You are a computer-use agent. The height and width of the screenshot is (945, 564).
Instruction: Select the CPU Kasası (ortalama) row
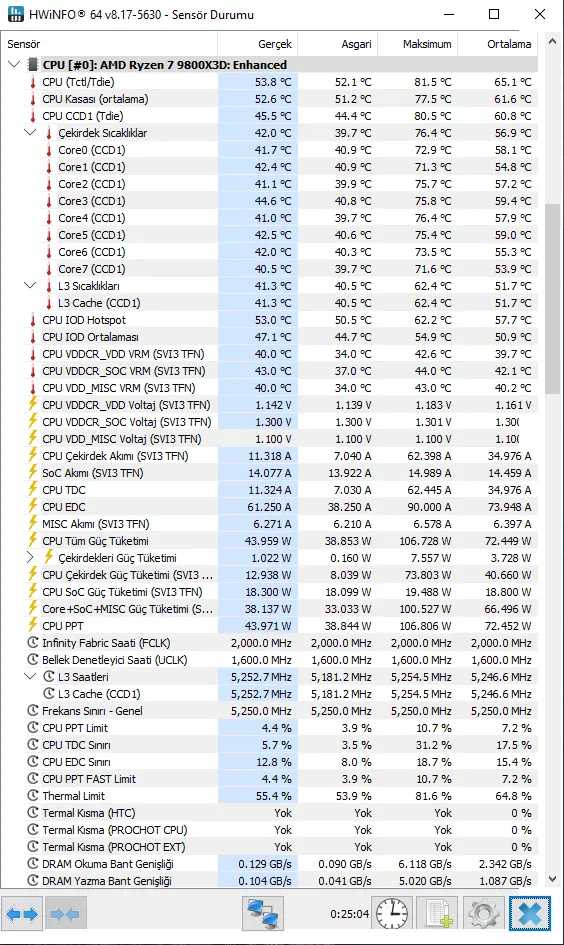269,99
